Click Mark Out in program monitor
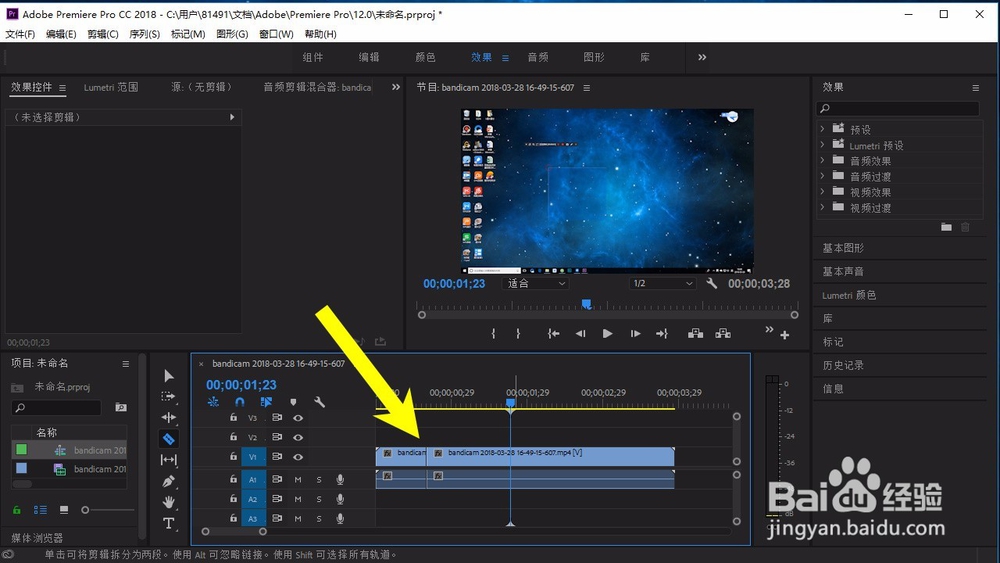 [518, 333]
